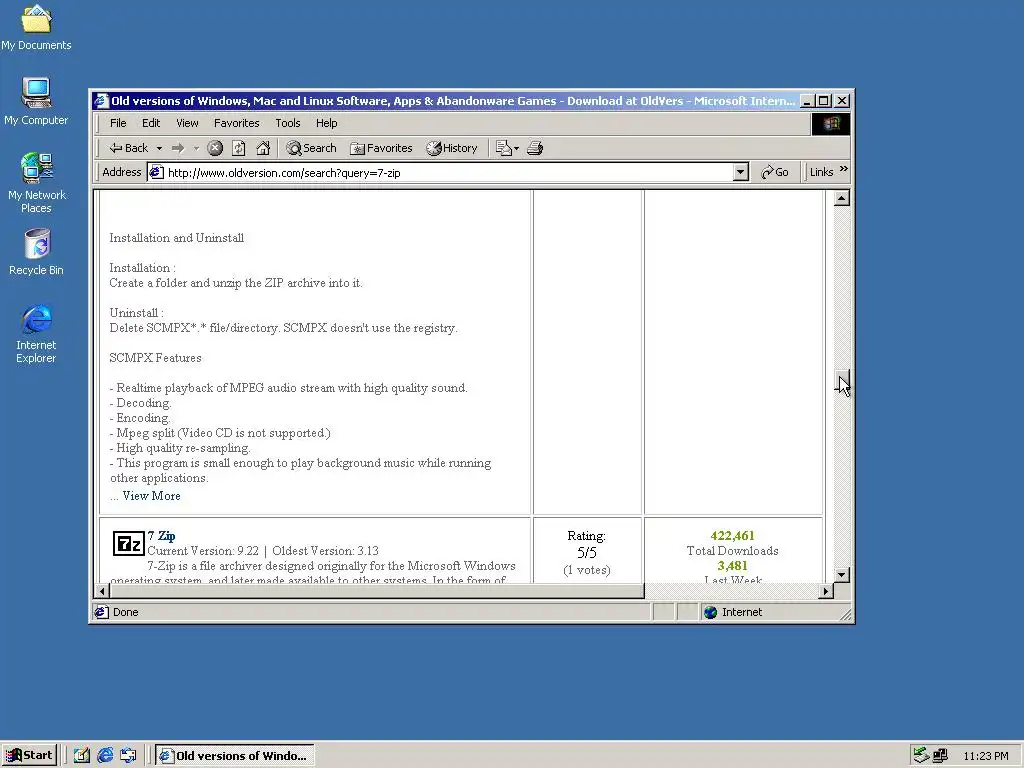Click the horizontal scrollbar right arrow
The image size is (1024, 768).
tap(826, 591)
